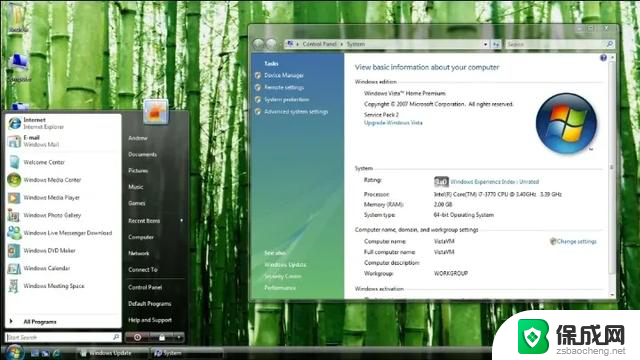Open Performance link under See also

pos(280,288)
